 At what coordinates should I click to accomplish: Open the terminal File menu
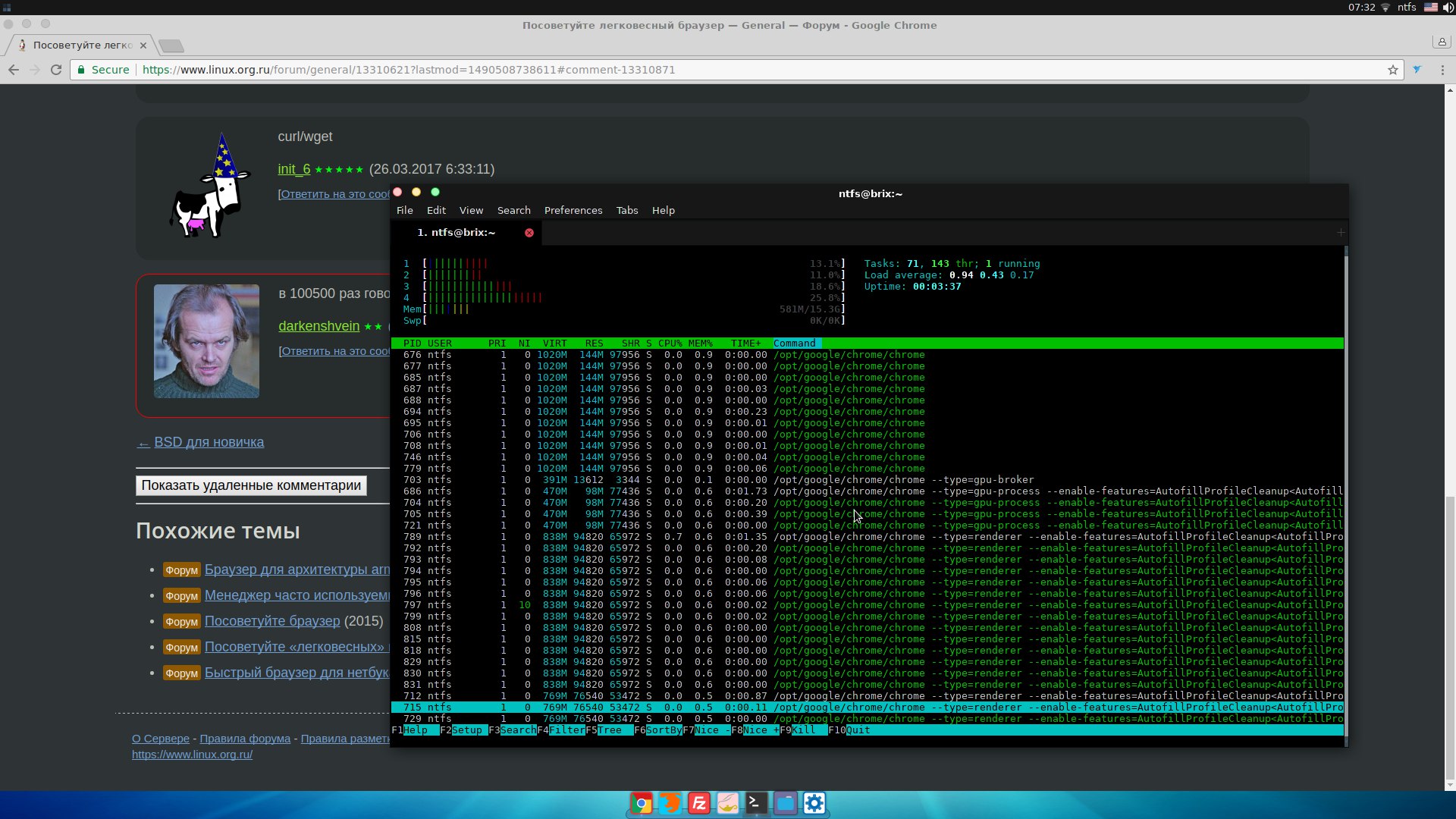point(405,211)
